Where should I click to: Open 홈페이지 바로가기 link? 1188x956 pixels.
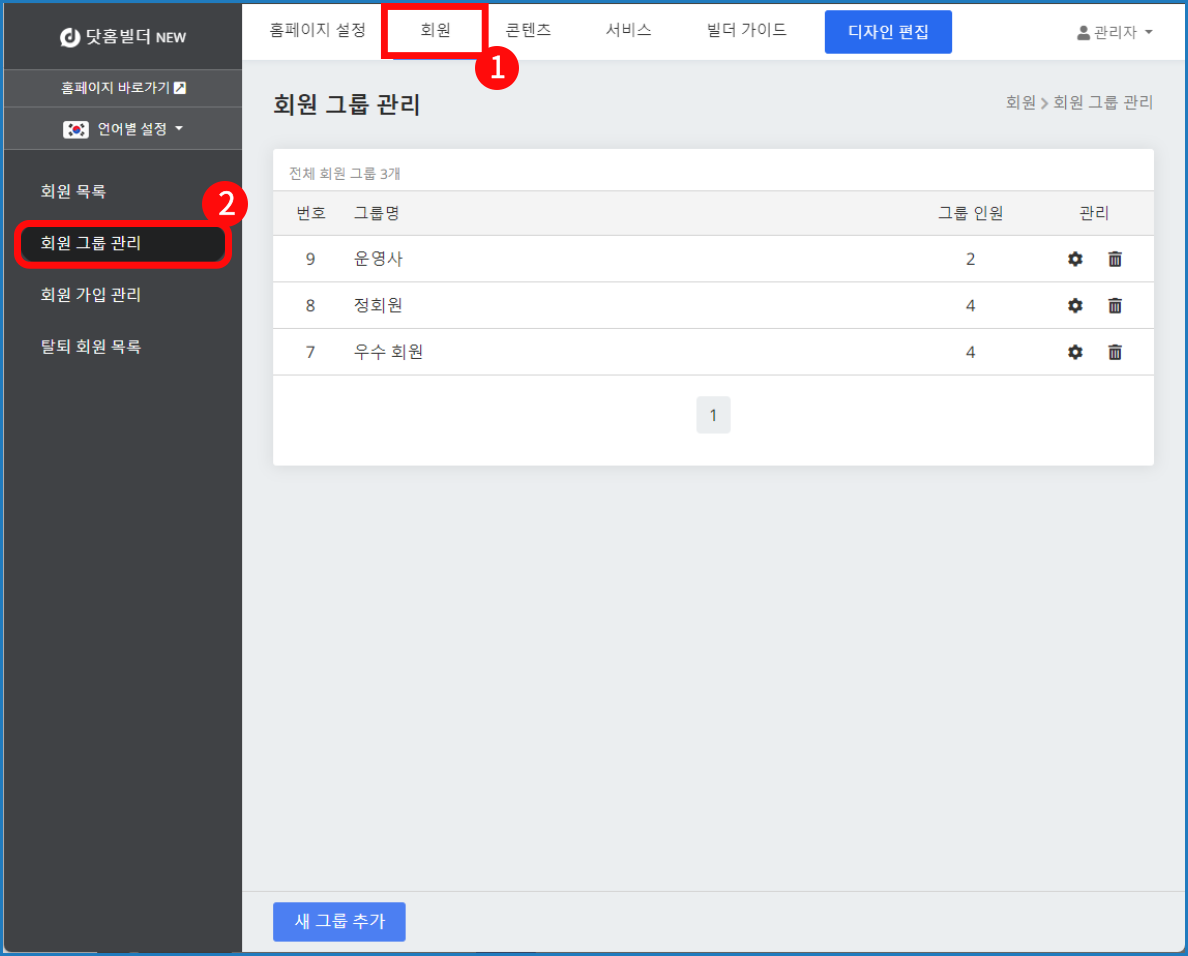click(x=123, y=88)
